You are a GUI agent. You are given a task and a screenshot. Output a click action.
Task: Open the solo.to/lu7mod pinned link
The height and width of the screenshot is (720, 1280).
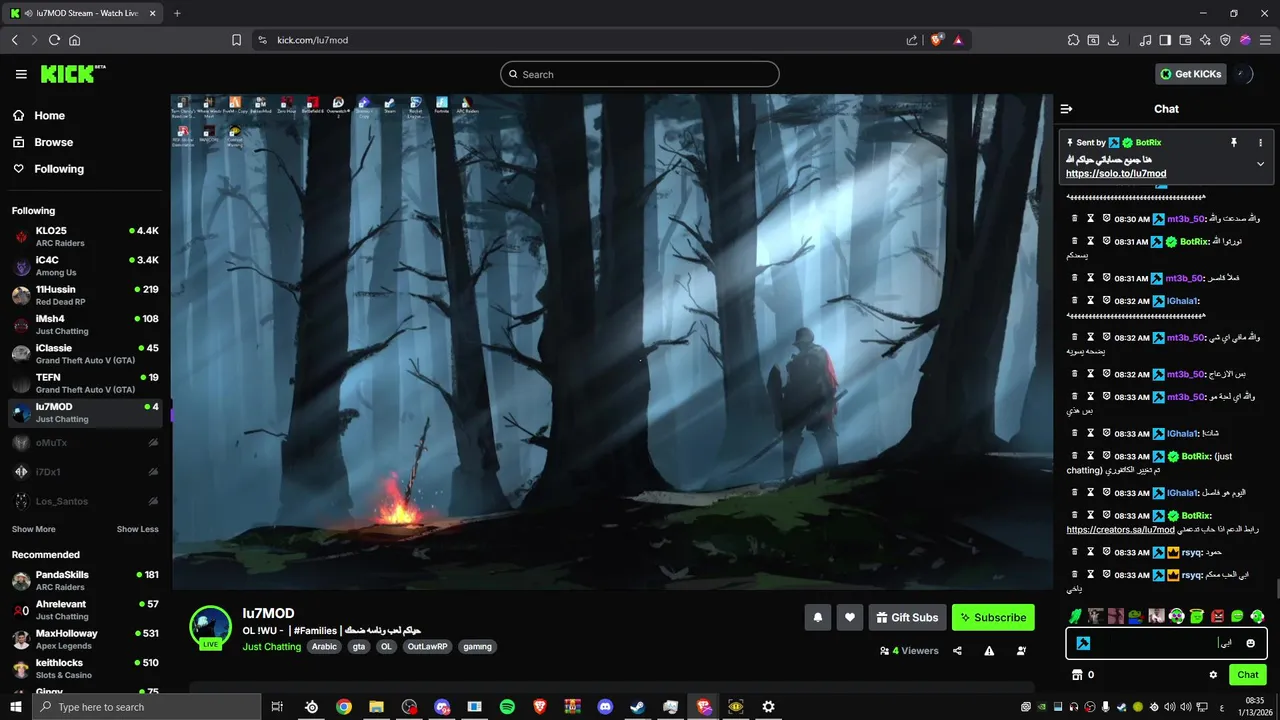1116,173
